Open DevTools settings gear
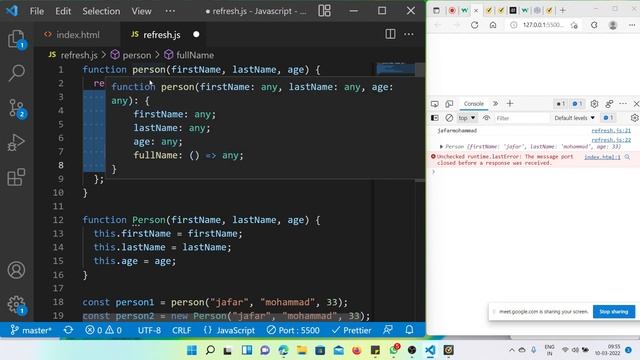The image size is (640, 360). [594, 104]
